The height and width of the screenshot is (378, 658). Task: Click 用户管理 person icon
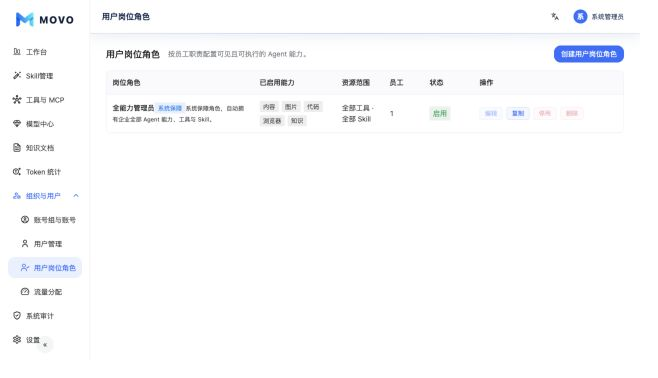(25, 243)
